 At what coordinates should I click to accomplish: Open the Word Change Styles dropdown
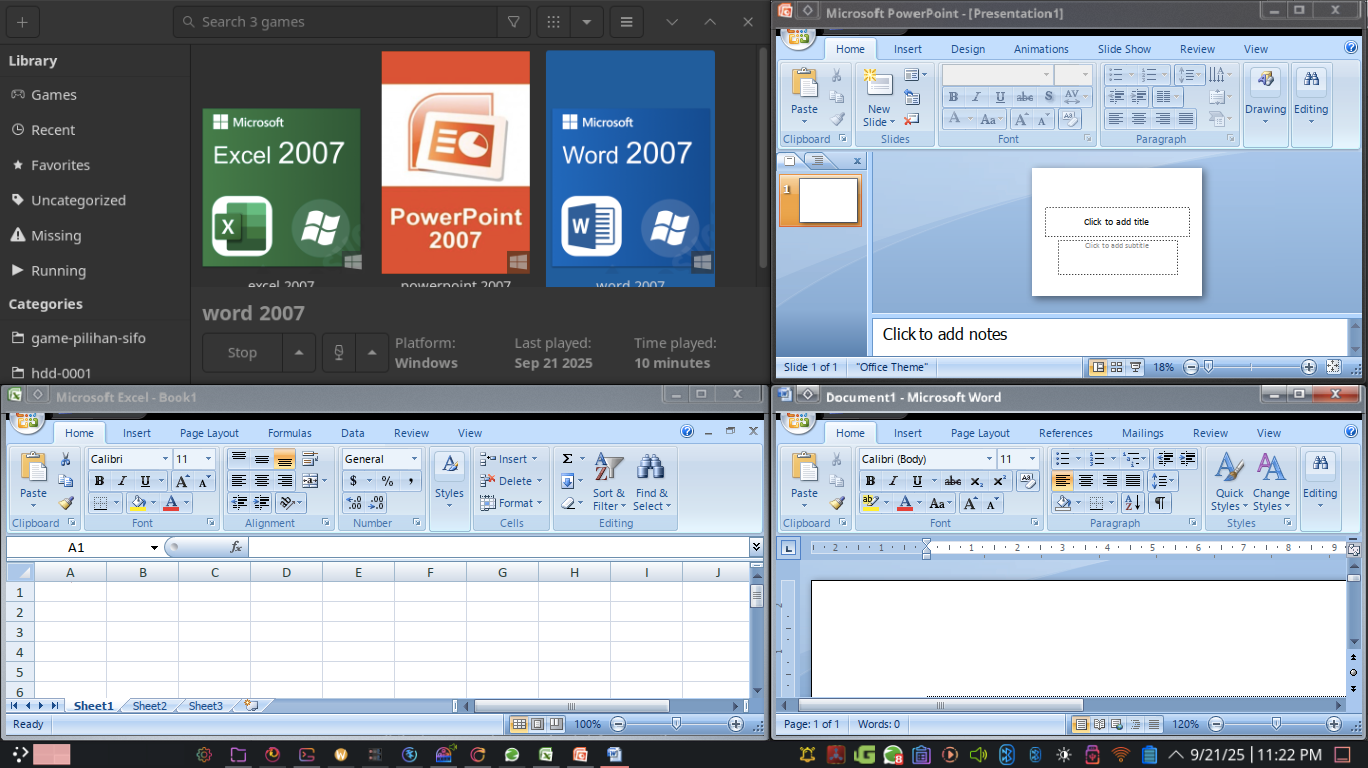pos(1271,483)
